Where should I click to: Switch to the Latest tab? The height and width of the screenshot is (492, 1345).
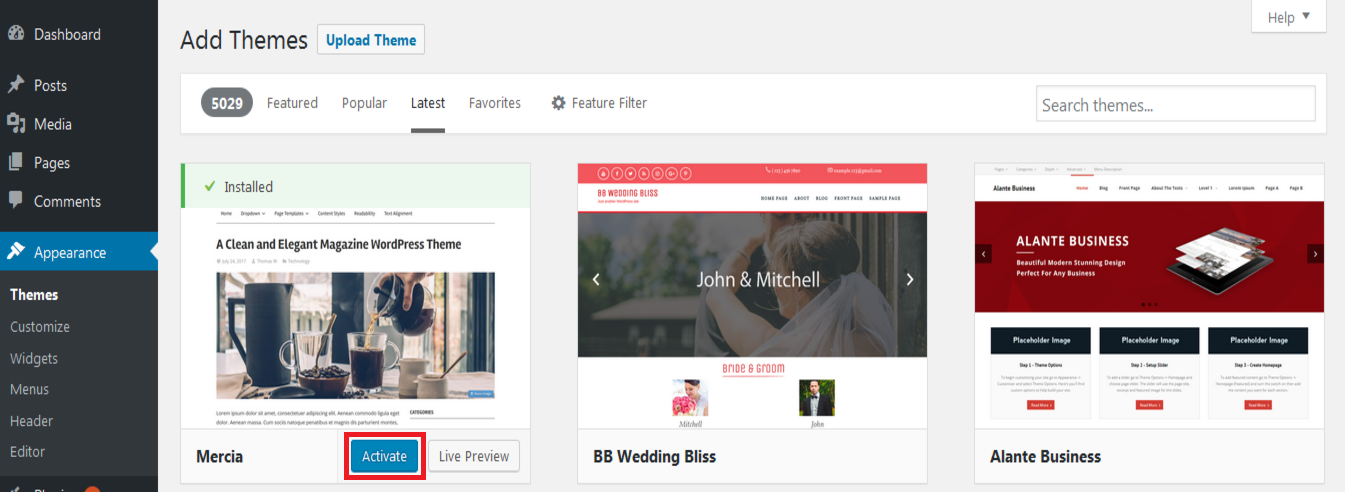click(428, 103)
